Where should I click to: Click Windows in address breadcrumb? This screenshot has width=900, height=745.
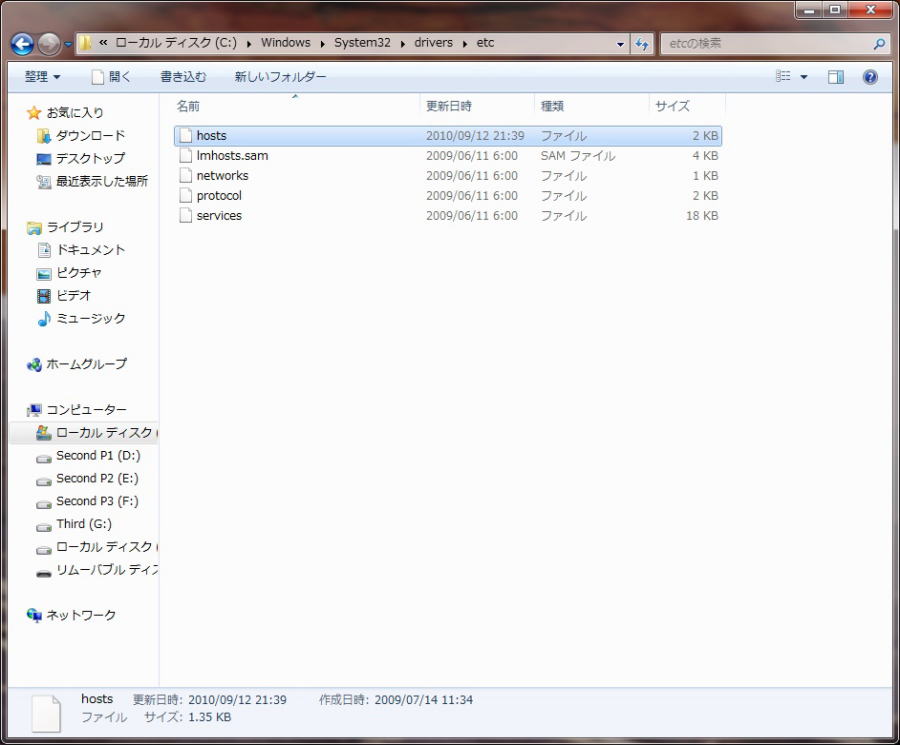pyautogui.click(x=285, y=43)
